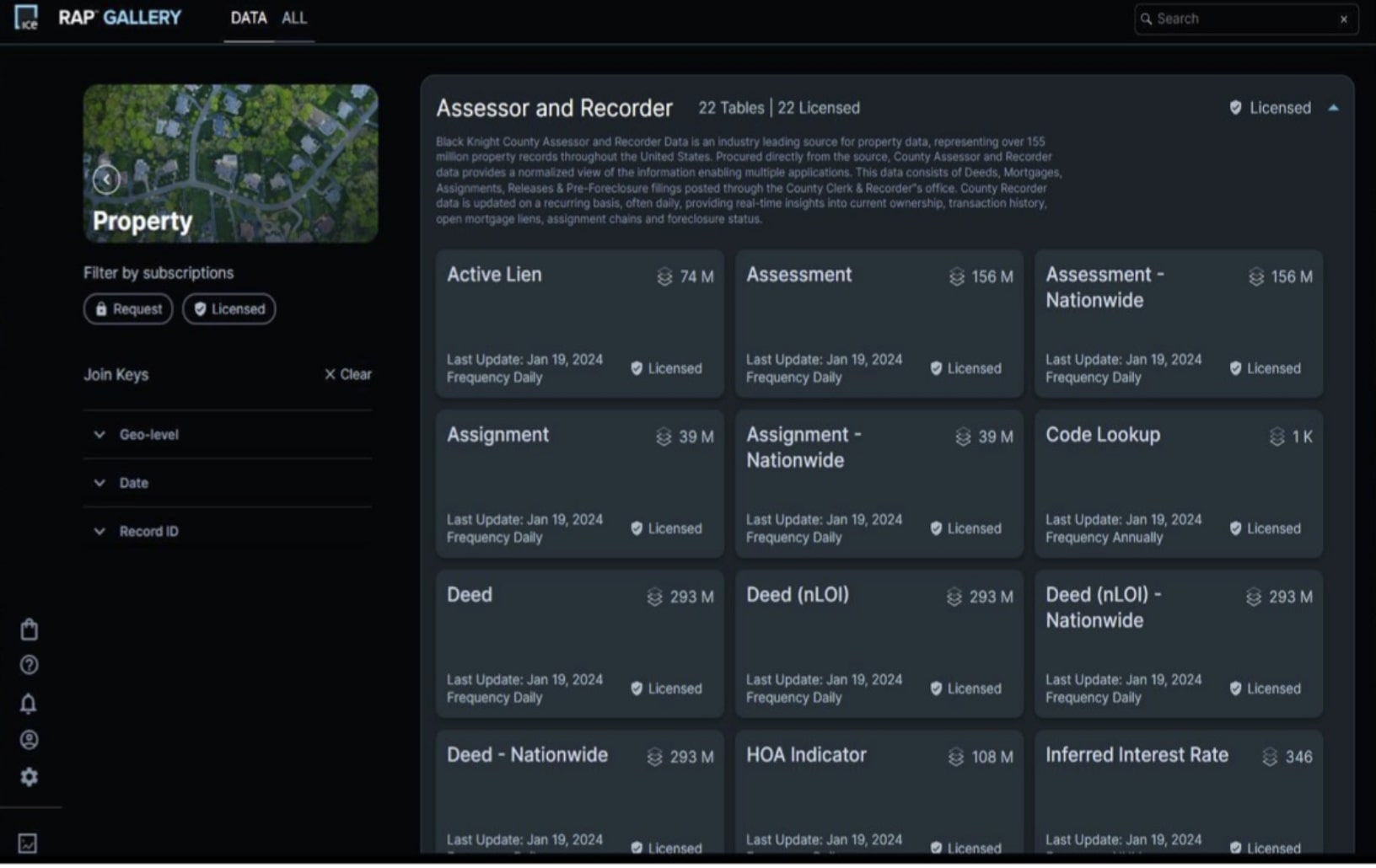Open the user account icon
Image resolution: width=1376 pixels, height=868 pixels.
point(29,740)
